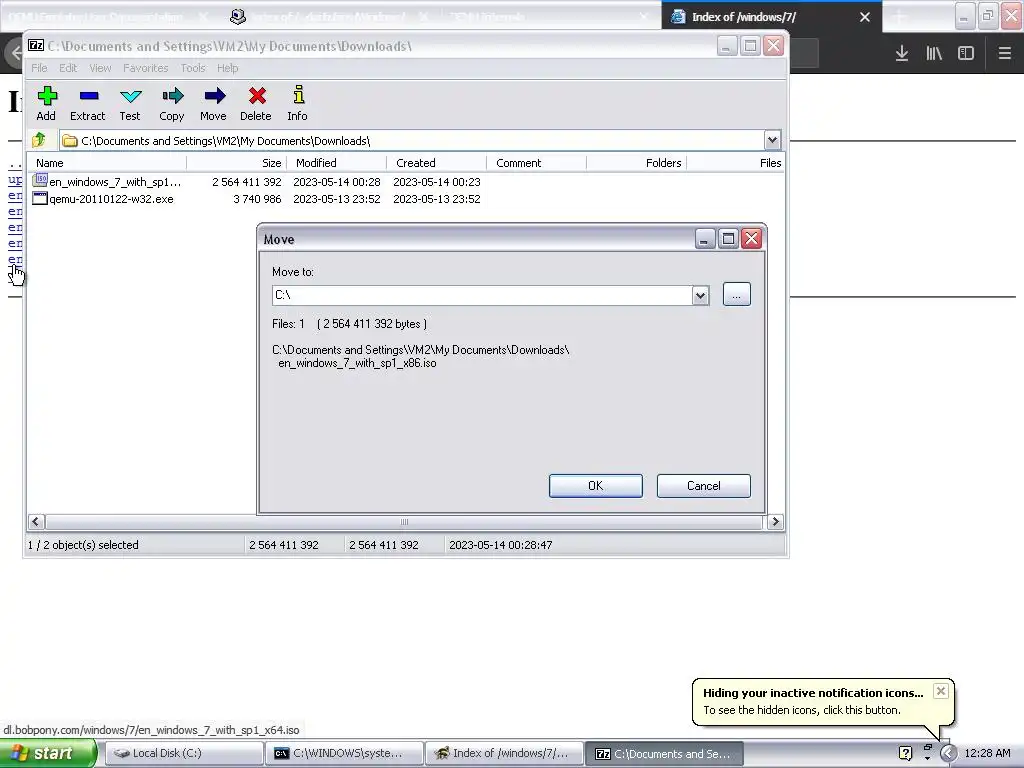This screenshot has width=1024, height=768.
Task: Click the size value 3 740 986
Action: pos(257,199)
